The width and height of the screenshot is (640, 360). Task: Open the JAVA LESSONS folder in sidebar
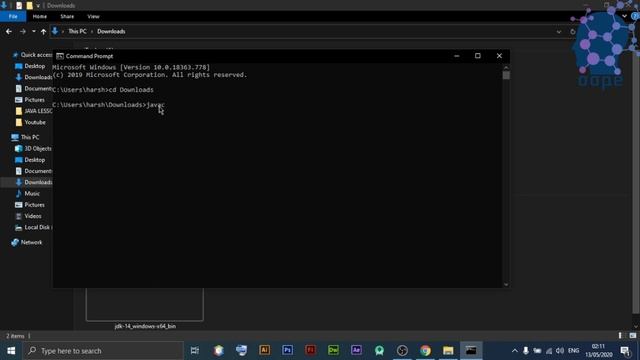pos(34,111)
